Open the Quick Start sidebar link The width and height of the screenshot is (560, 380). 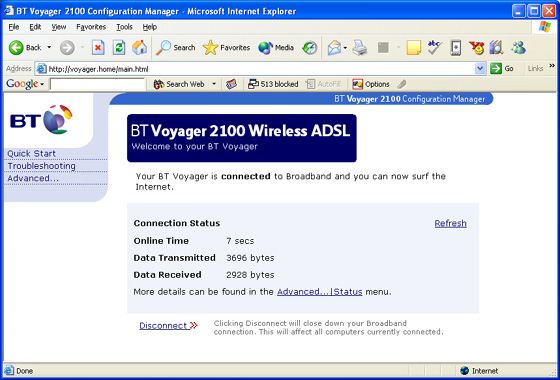tap(31, 154)
